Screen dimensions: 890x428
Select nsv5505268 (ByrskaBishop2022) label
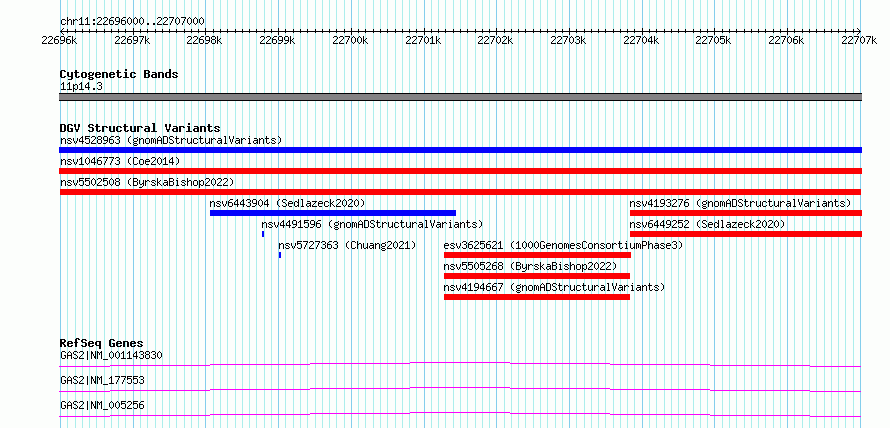tap(530, 266)
